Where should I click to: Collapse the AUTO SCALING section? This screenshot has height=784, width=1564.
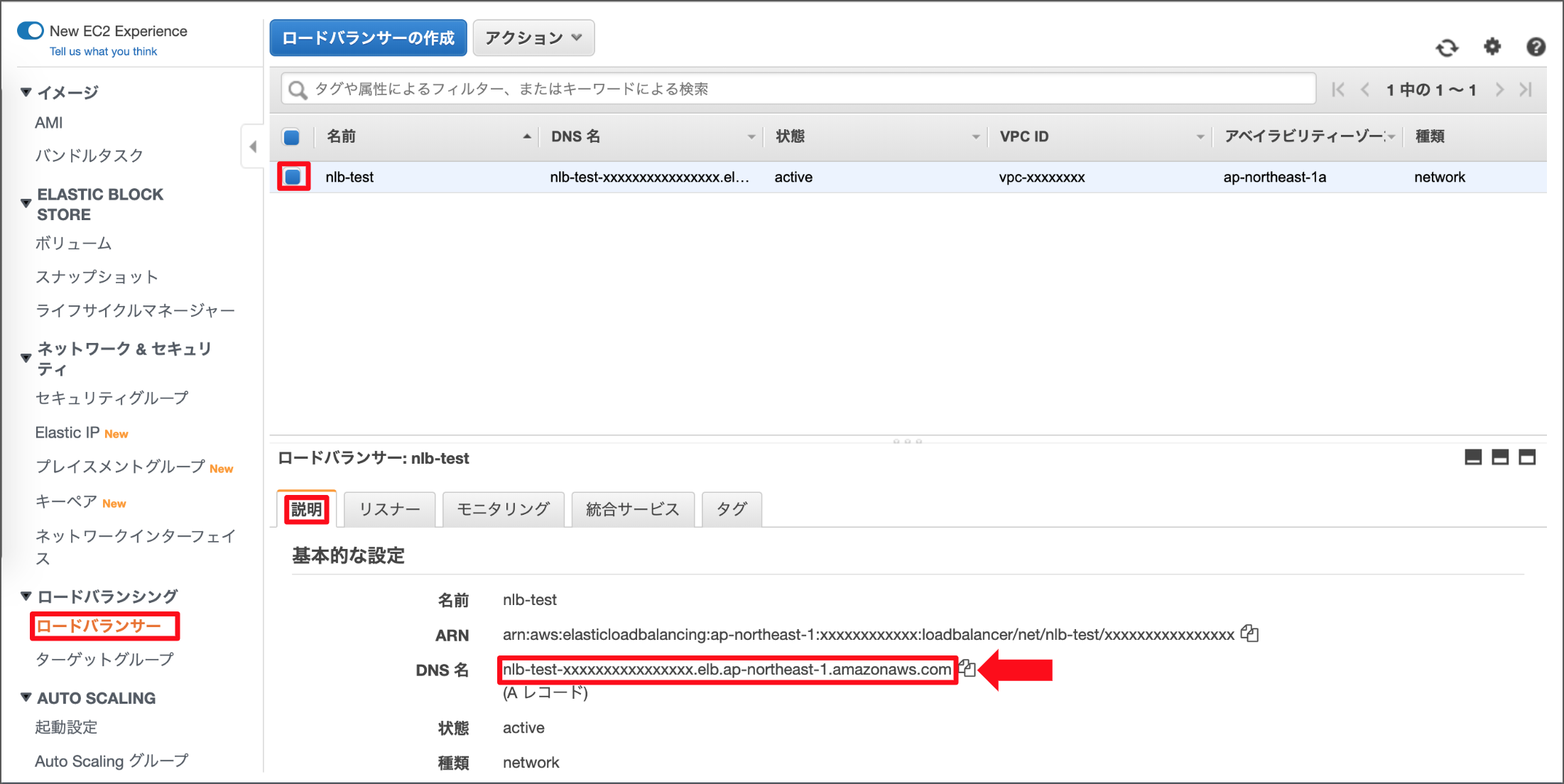pyautogui.click(x=26, y=697)
